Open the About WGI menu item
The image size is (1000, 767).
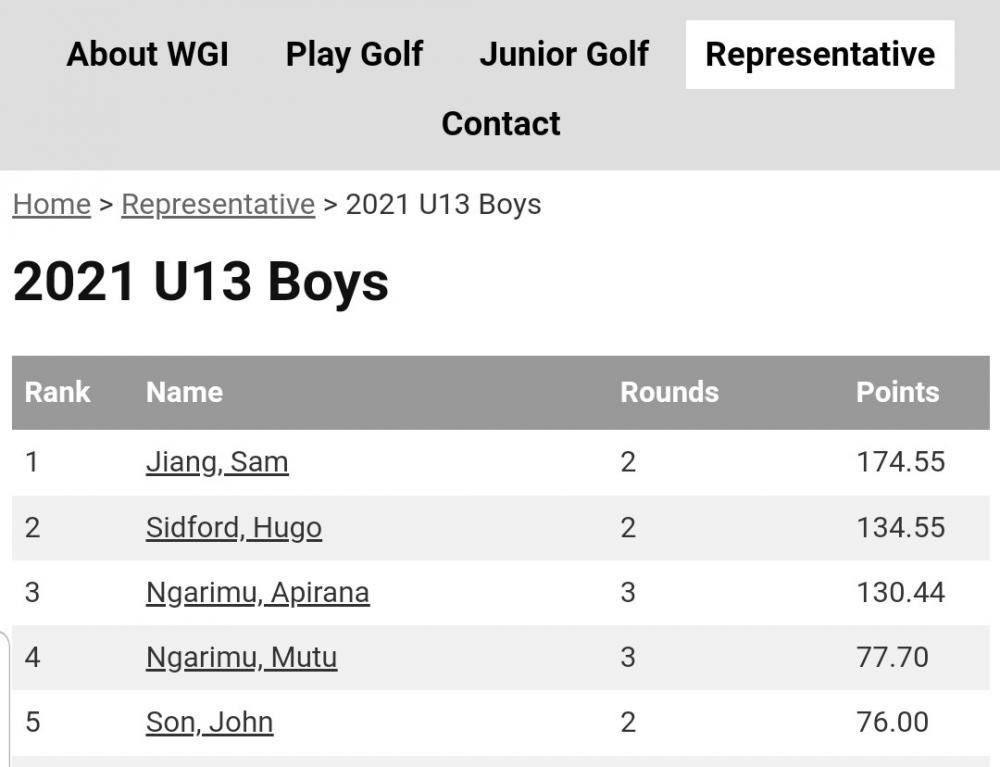146,55
